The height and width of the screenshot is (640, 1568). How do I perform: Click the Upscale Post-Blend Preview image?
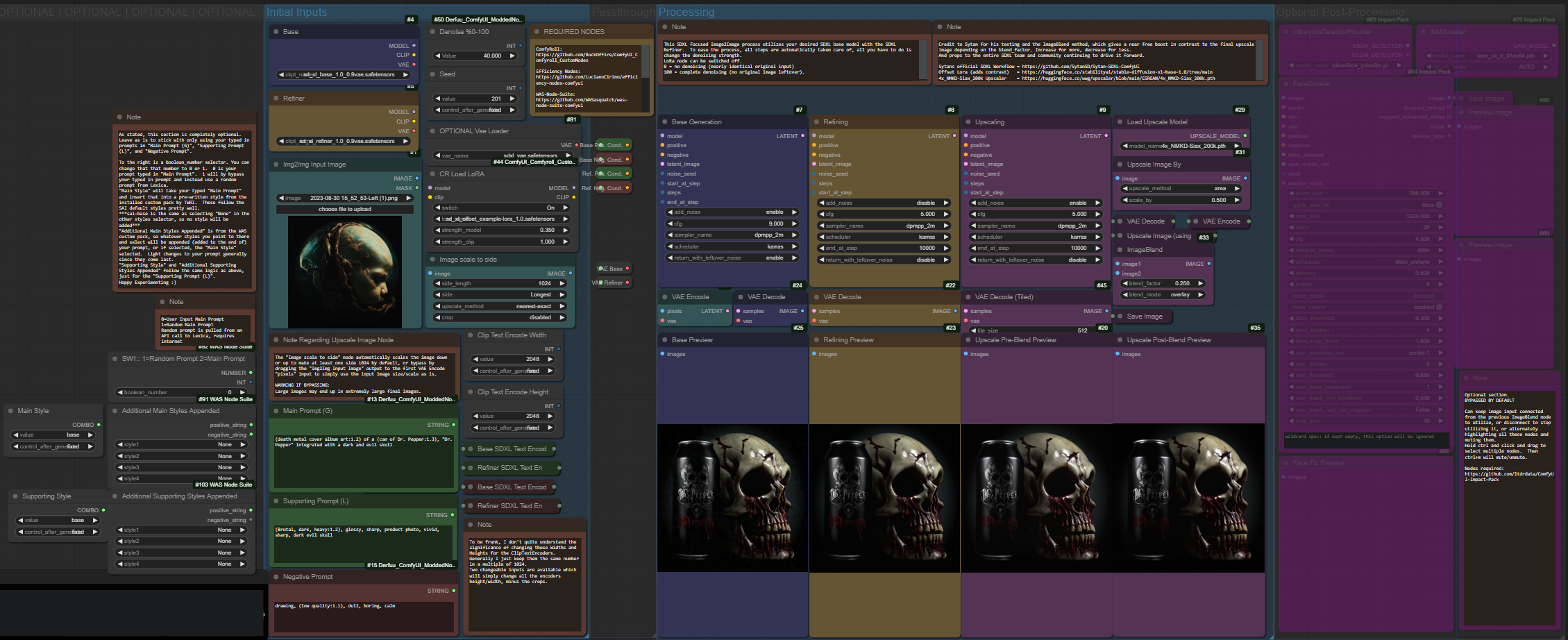click(1188, 498)
